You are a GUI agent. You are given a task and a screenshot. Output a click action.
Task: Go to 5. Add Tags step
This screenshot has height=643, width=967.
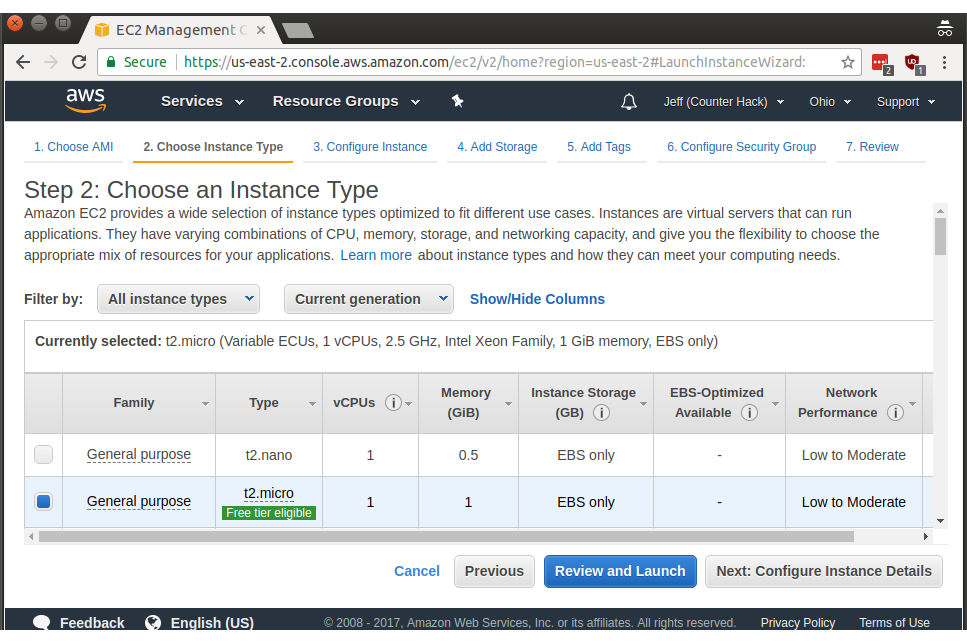point(599,147)
